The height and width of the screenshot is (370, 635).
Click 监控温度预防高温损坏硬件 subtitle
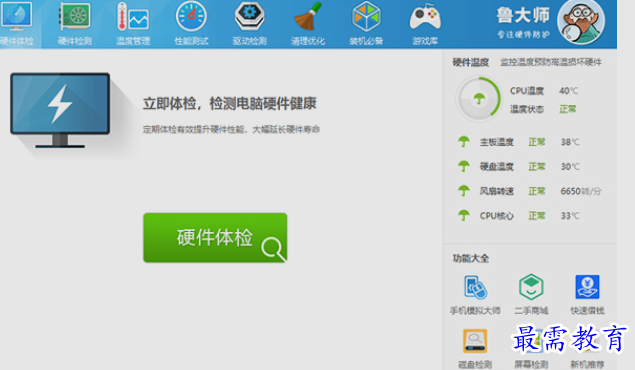pos(551,62)
